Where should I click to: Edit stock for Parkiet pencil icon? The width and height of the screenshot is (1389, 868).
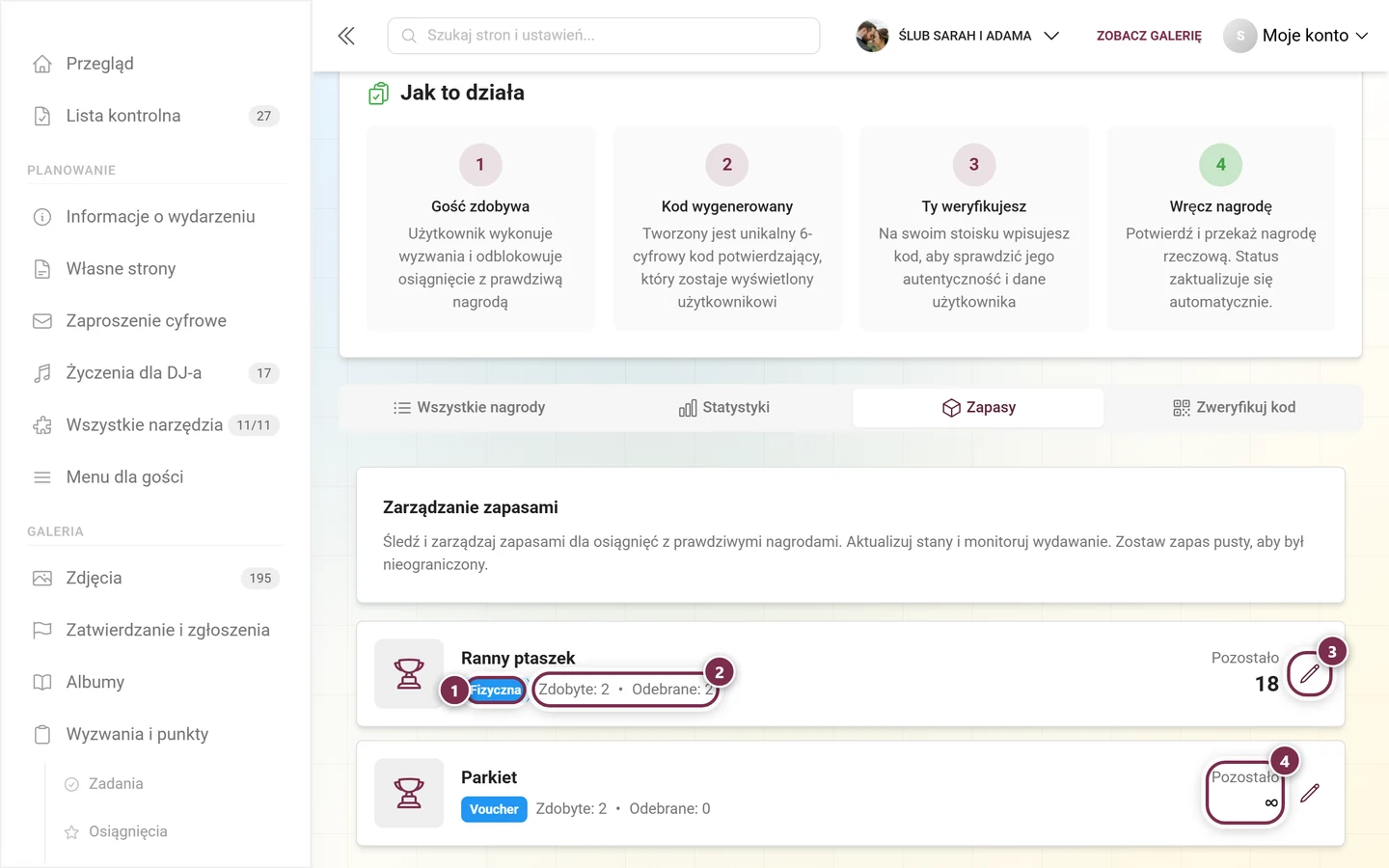coord(1309,794)
